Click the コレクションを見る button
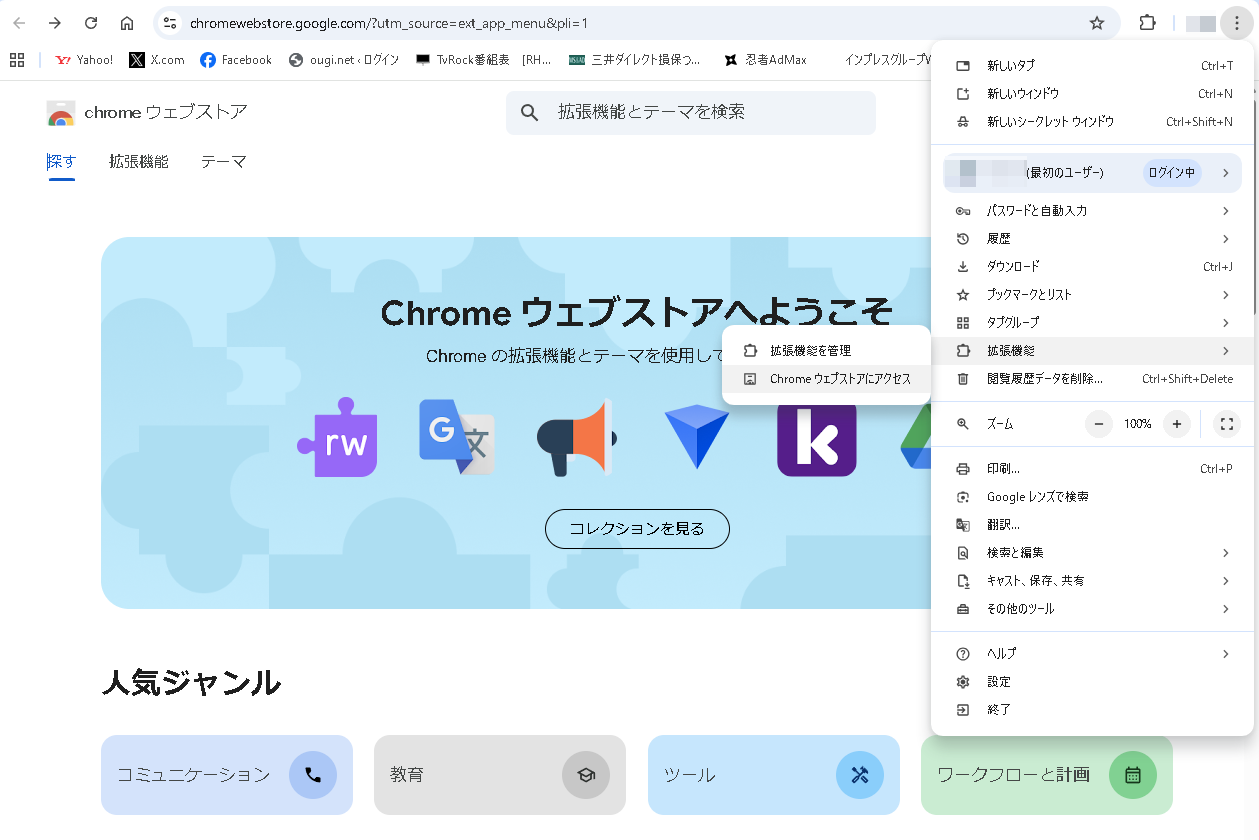 (x=637, y=529)
